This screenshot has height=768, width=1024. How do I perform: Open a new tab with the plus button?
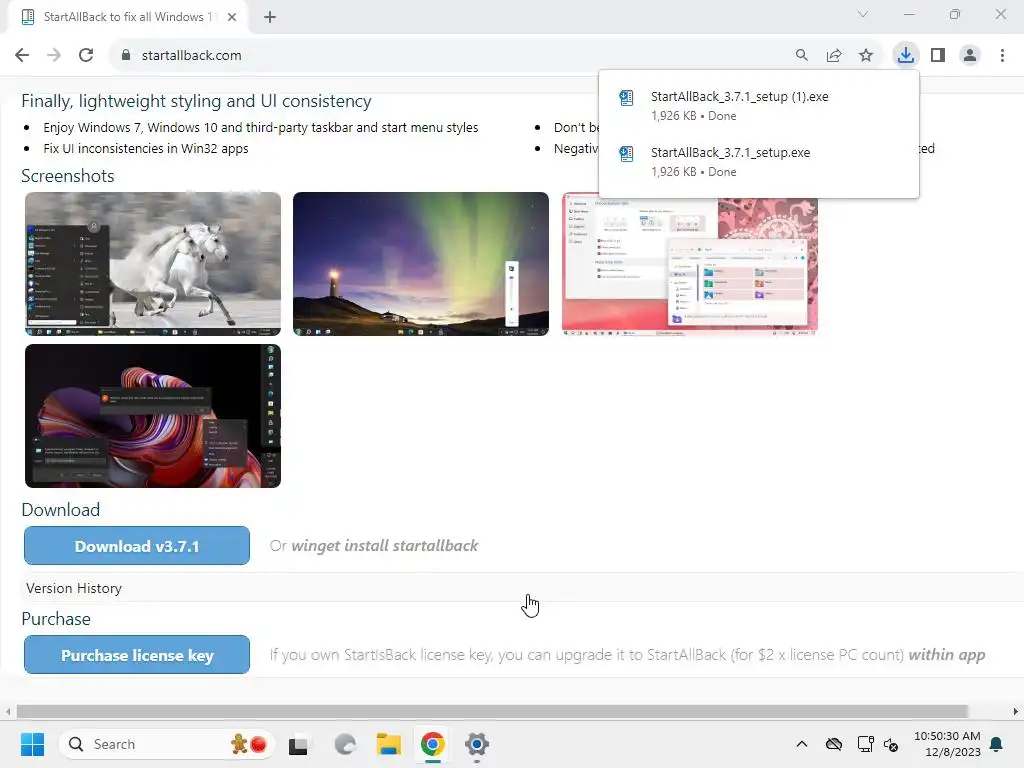tap(270, 17)
